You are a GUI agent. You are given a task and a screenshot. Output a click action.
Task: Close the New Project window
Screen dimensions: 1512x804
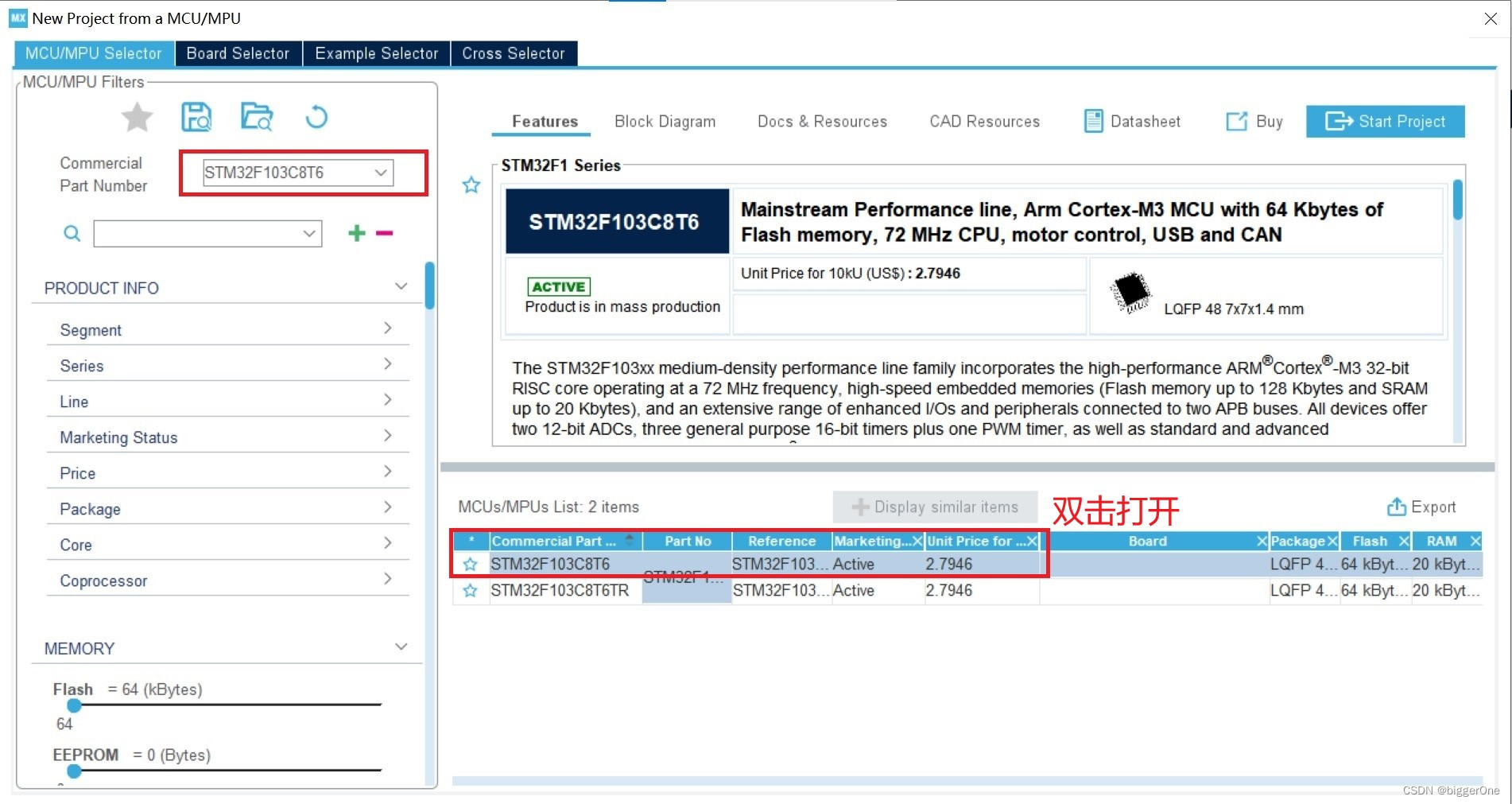1491,18
